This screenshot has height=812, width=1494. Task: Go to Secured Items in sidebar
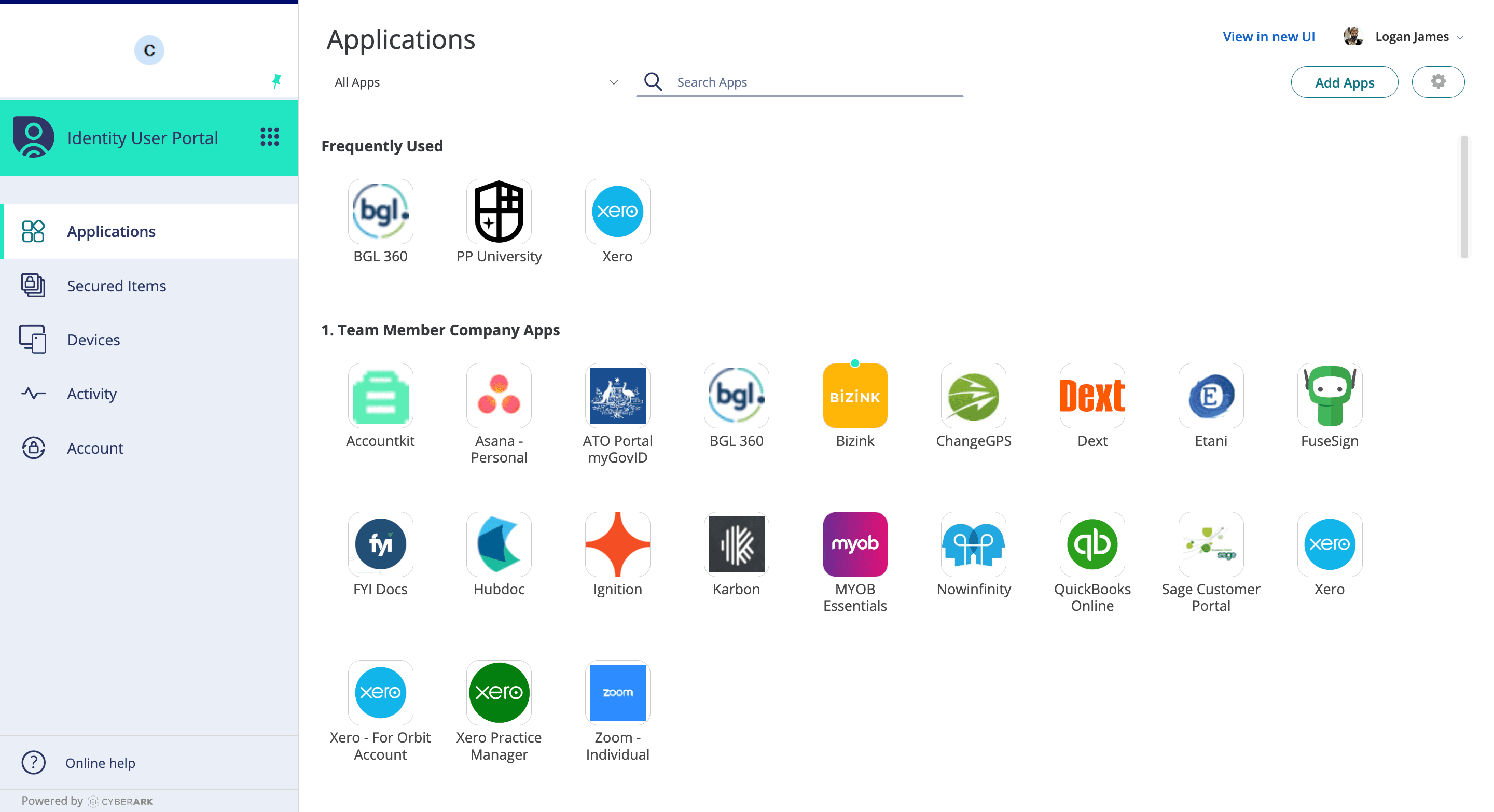(x=116, y=286)
